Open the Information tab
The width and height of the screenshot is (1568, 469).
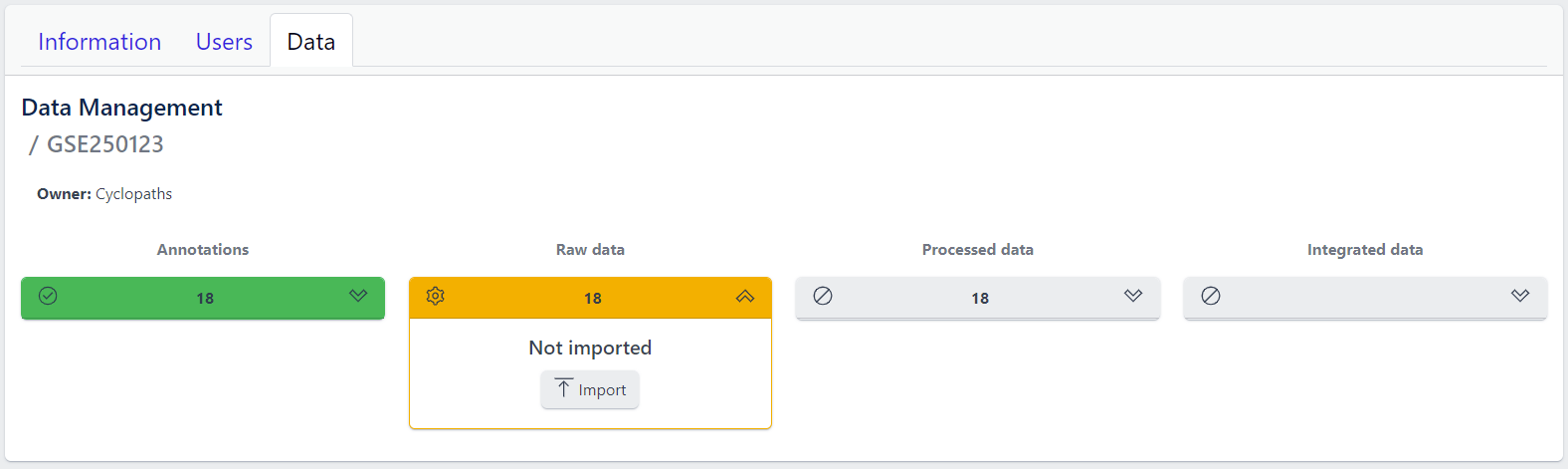pos(99,42)
